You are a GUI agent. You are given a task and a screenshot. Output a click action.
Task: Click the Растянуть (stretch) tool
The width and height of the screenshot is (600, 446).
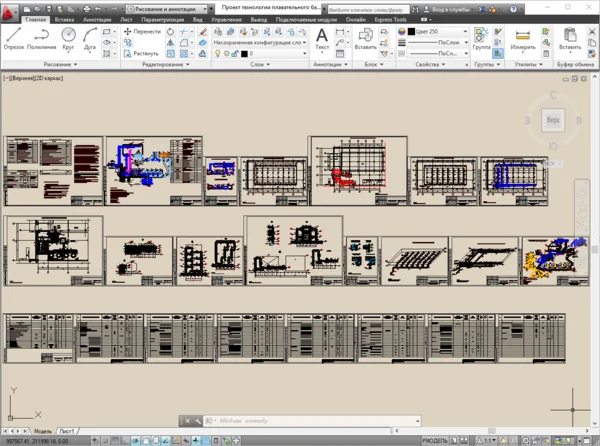[x=141, y=54]
